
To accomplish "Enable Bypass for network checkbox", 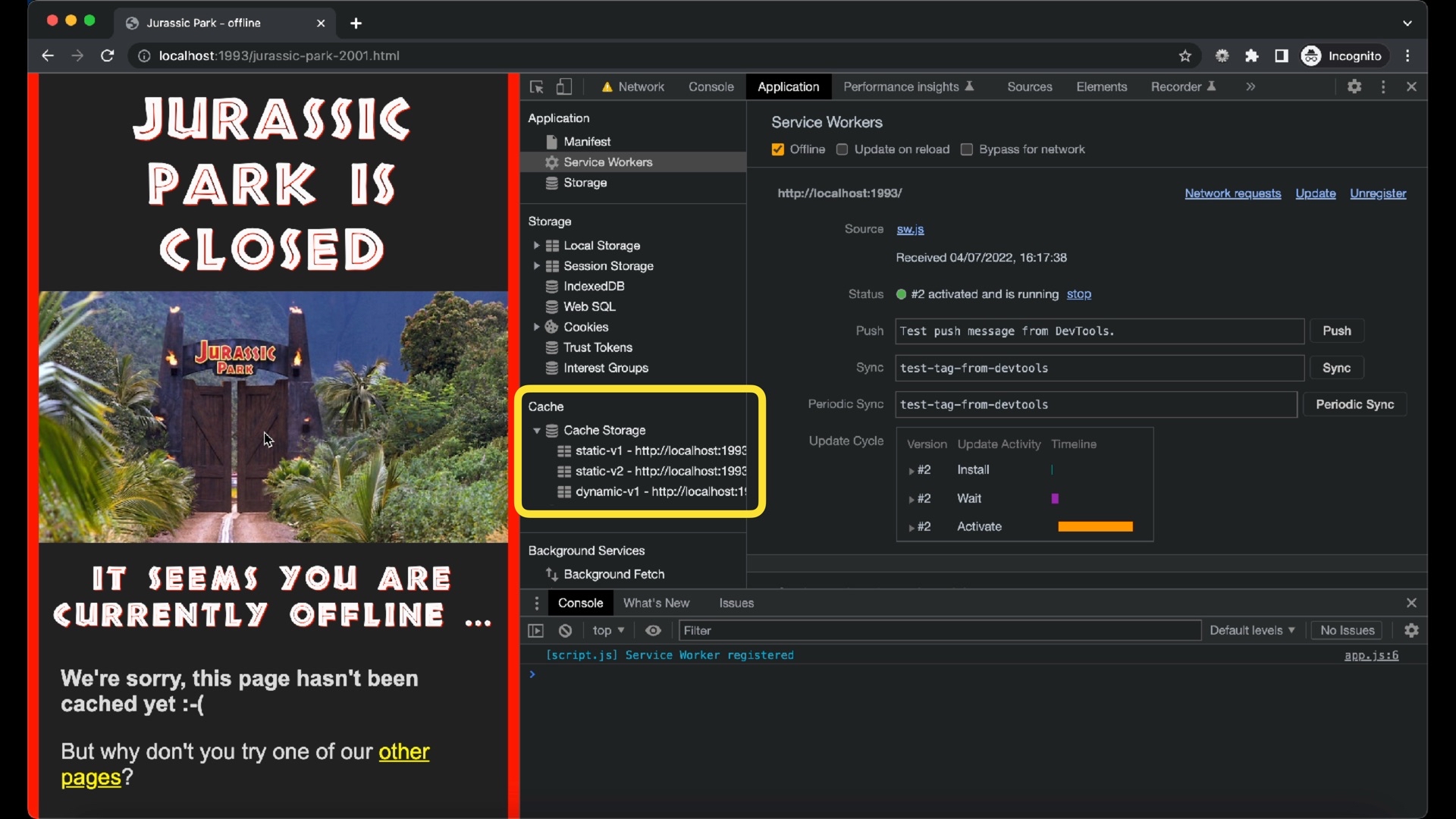I will (x=967, y=149).
